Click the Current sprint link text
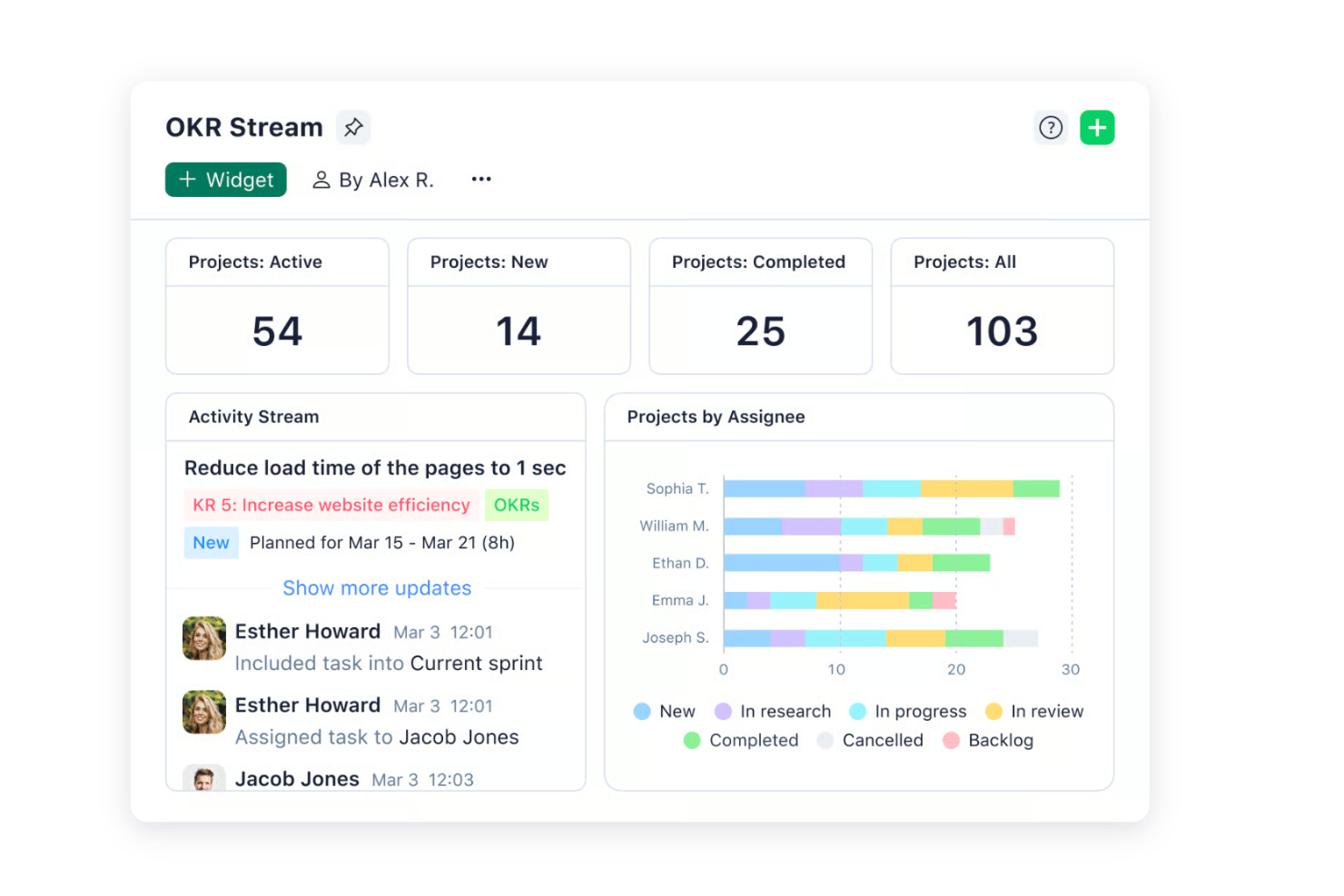 coord(477,664)
